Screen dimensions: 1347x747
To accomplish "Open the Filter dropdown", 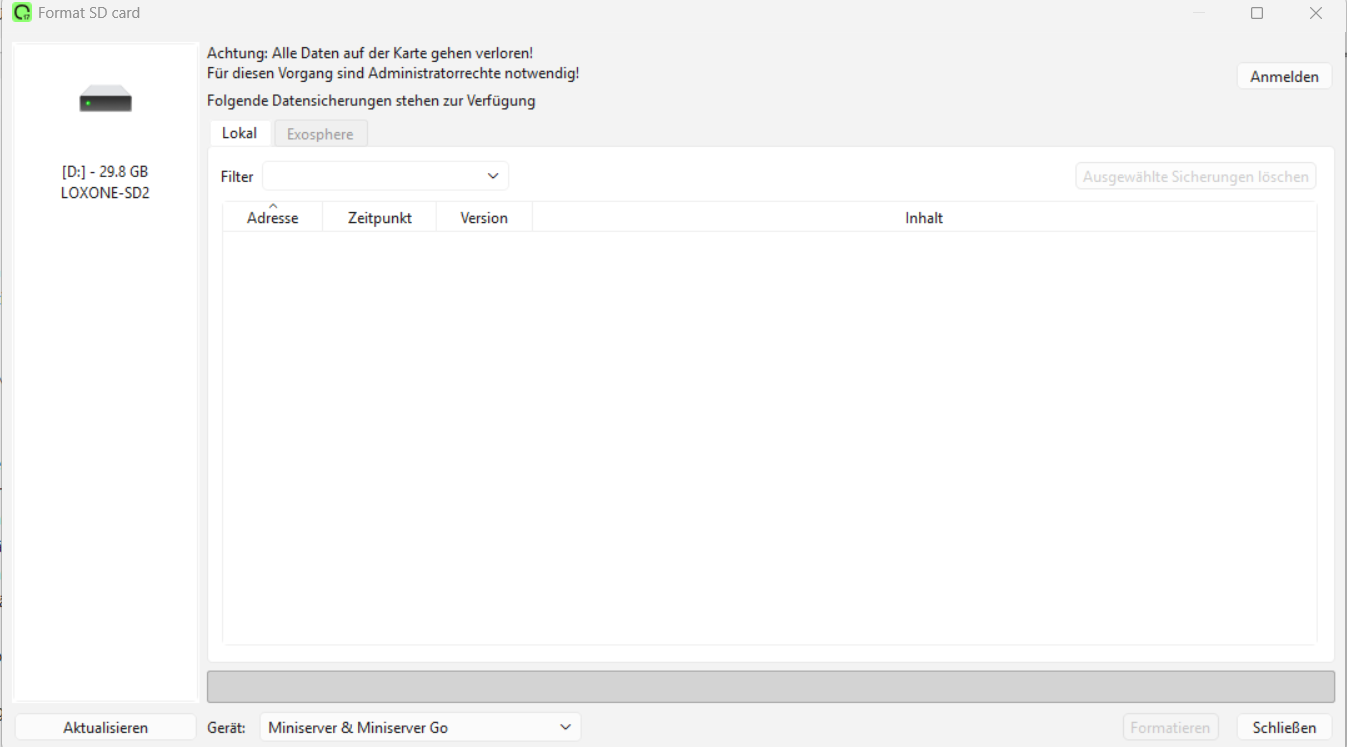I will tap(385, 176).
